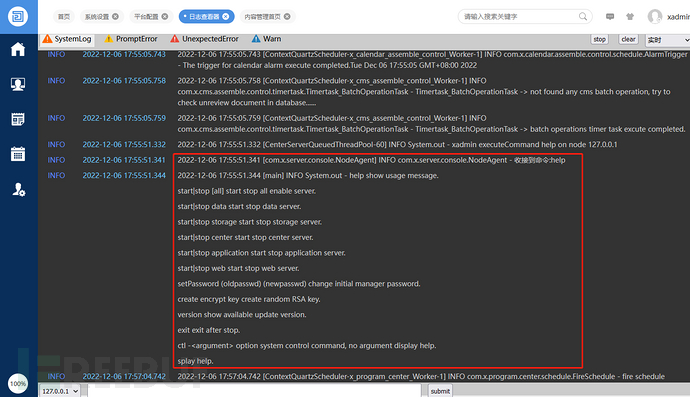Viewport: 690px width, 397px height.
Task: Click the stop button
Action: 599,39
